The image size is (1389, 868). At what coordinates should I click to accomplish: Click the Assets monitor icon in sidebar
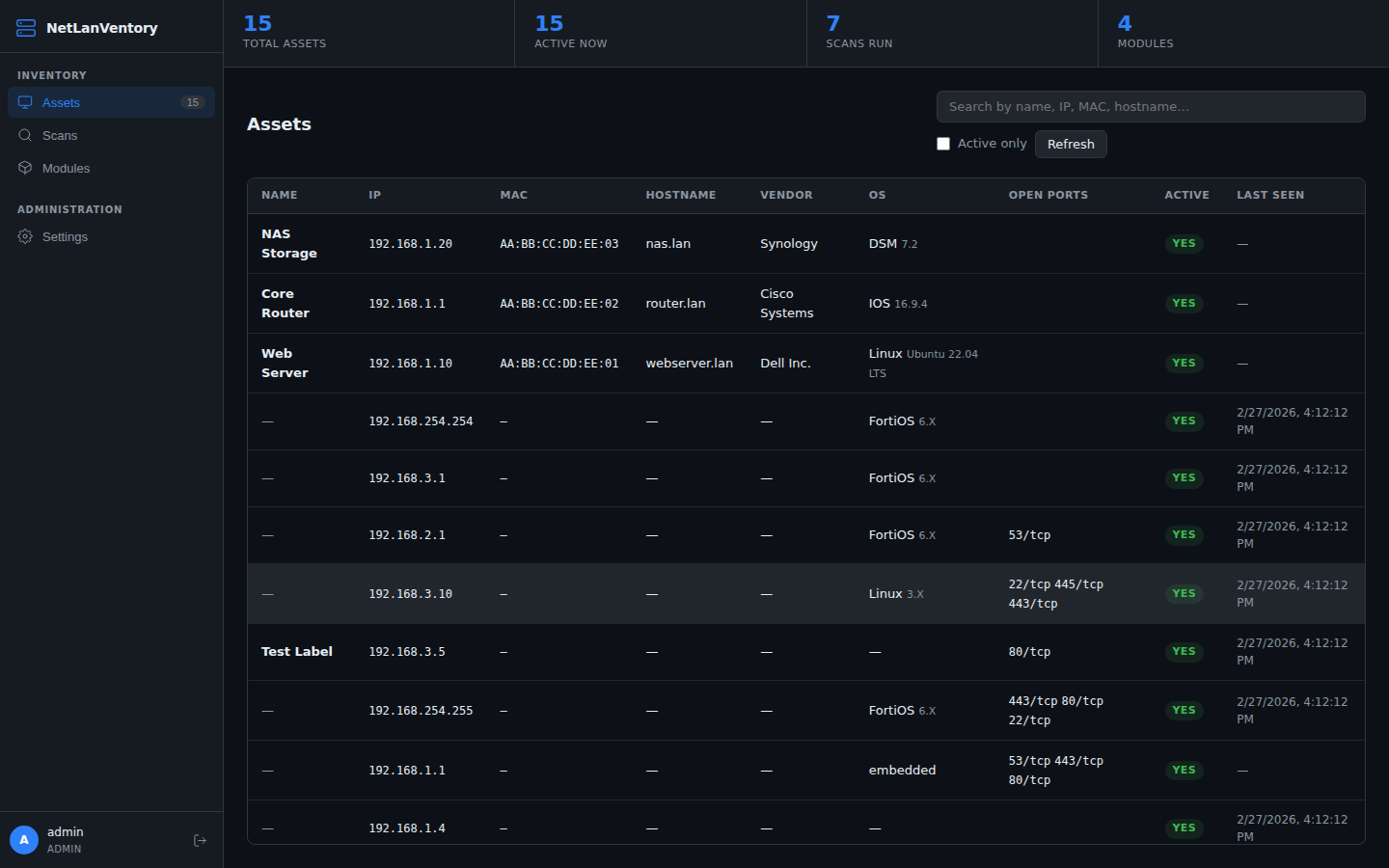pos(25,102)
